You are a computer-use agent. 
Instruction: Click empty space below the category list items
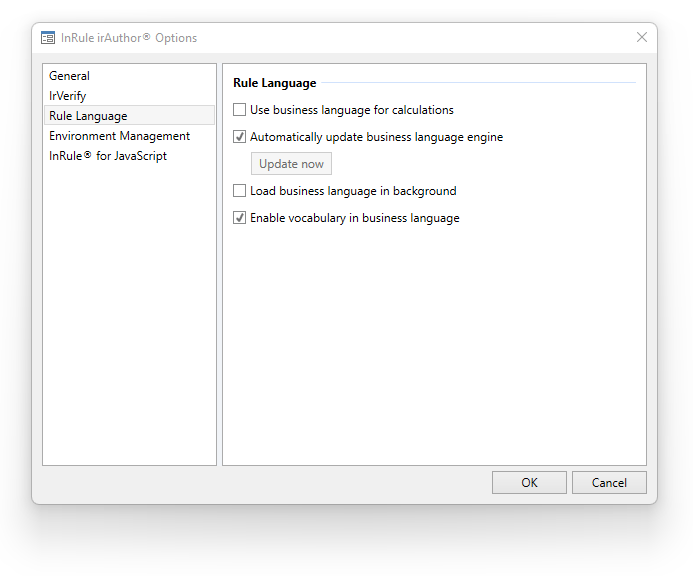pos(129,320)
